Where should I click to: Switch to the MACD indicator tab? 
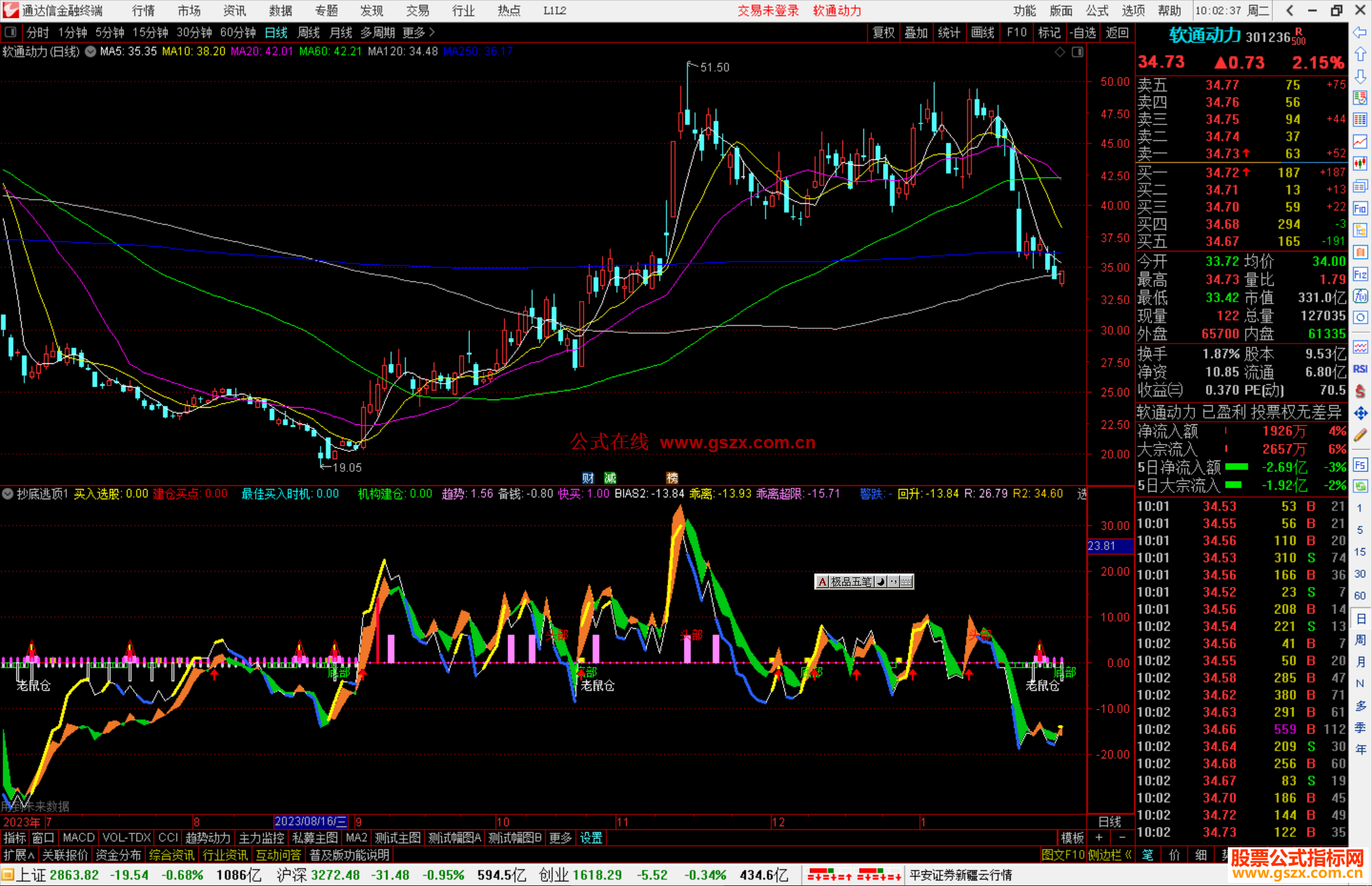(79, 838)
